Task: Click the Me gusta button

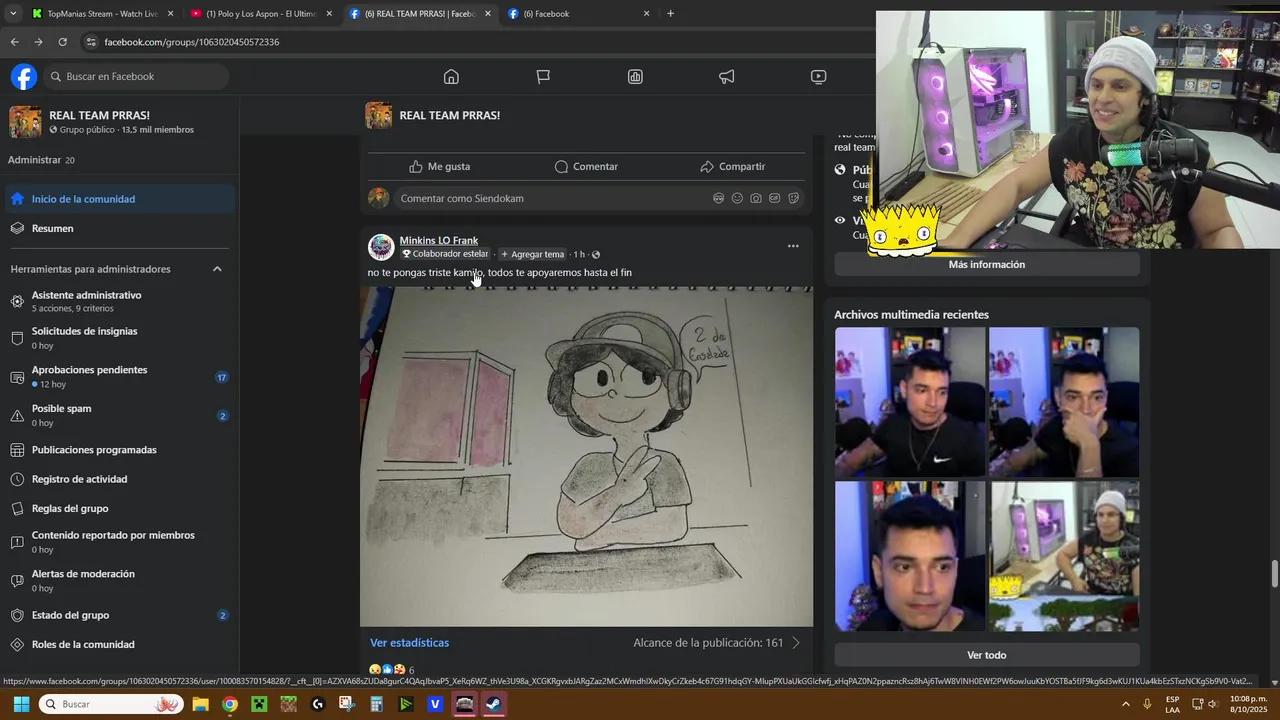Action: tap(439, 167)
